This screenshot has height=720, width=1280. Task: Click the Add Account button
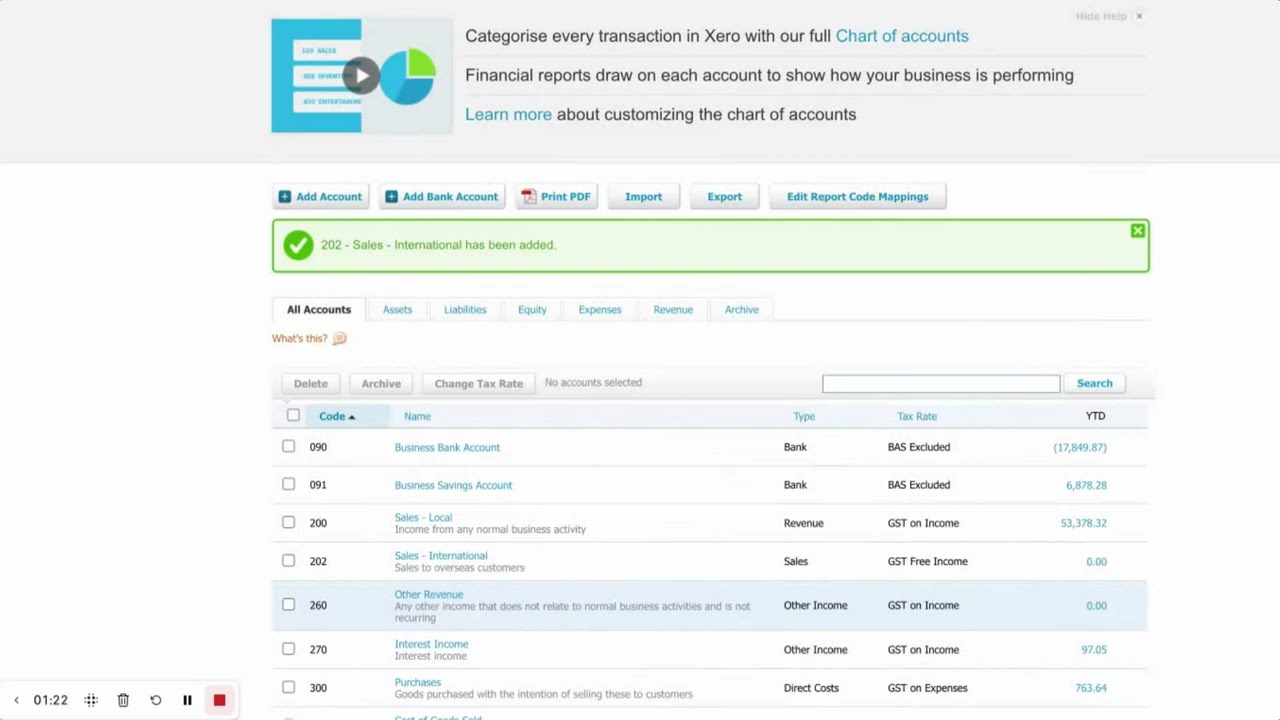[321, 197]
